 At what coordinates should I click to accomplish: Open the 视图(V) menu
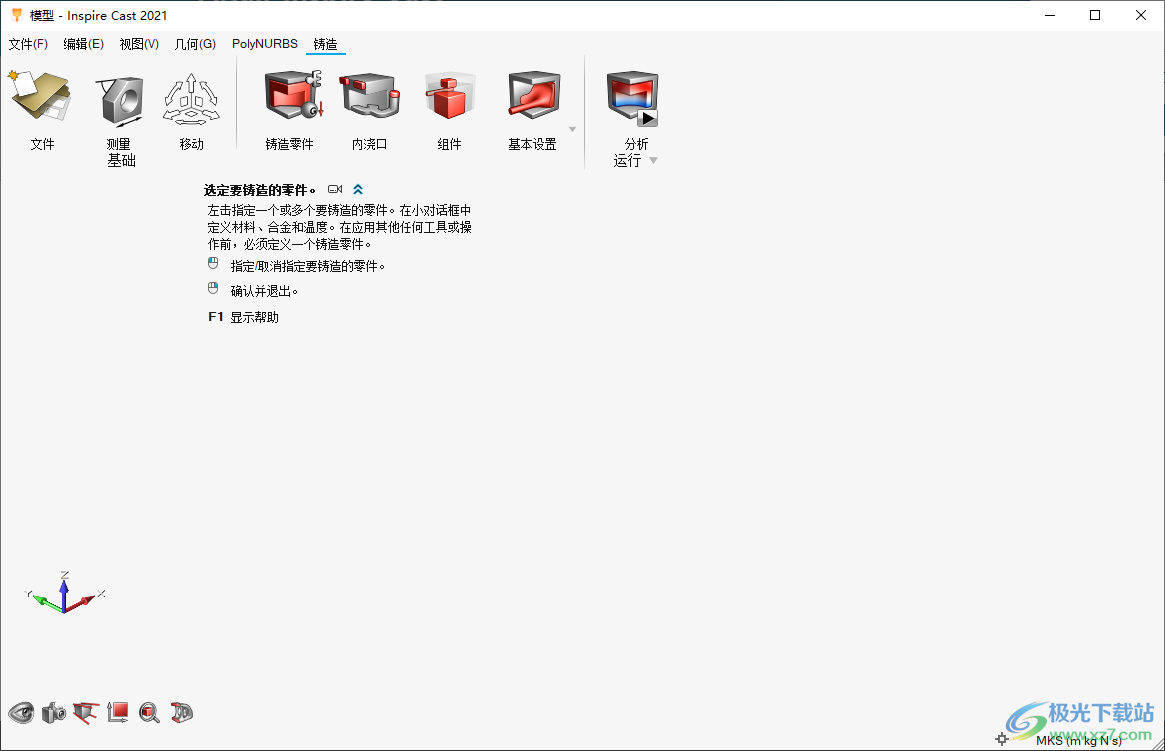139,44
